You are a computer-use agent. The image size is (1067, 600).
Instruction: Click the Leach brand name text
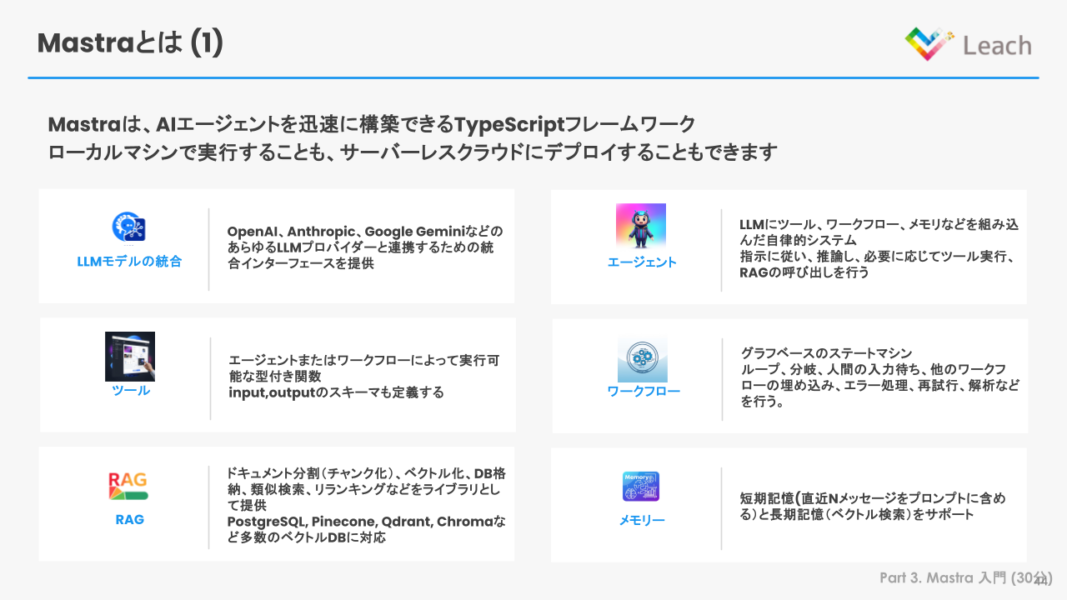click(996, 45)
